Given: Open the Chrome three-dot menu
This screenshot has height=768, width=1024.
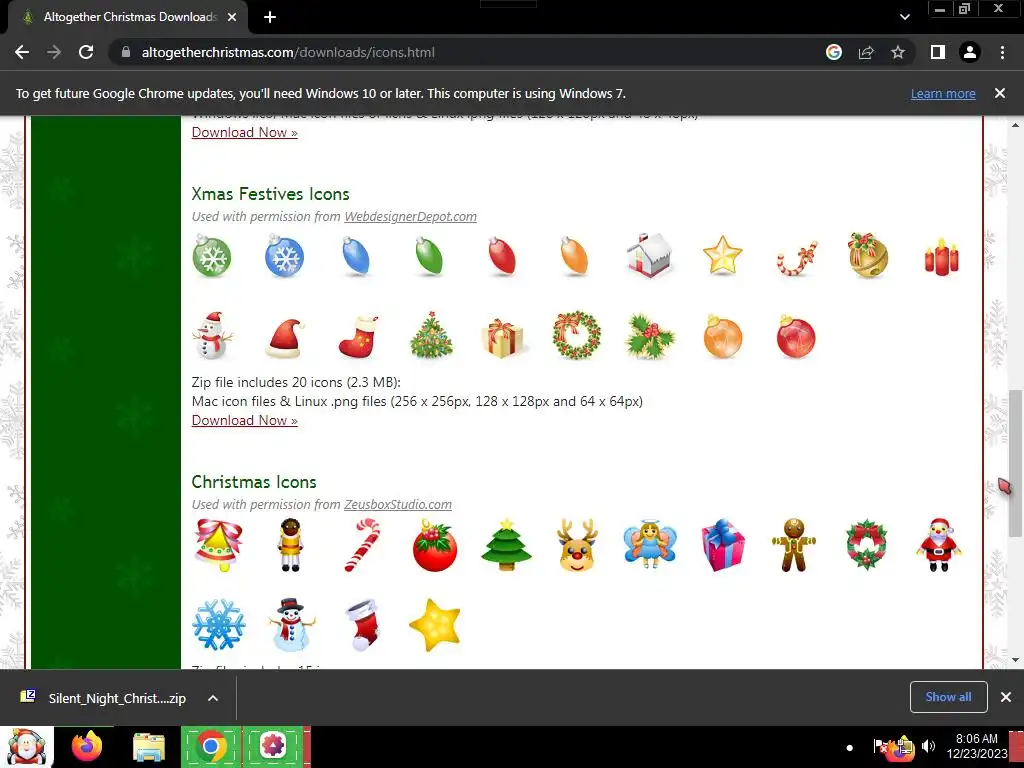Looking at the screenshot, I should [1002, 52].
